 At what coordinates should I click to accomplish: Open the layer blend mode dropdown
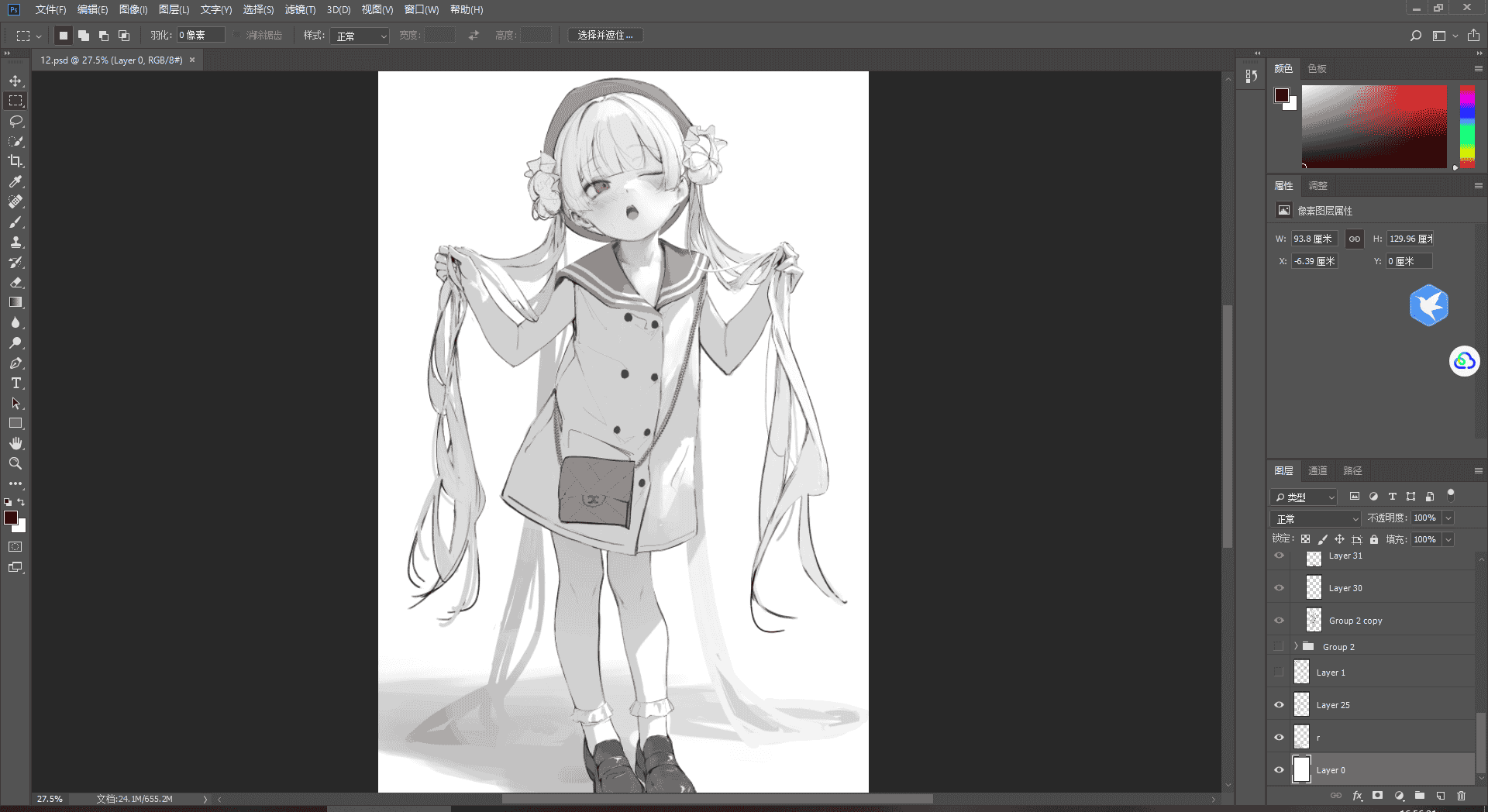coord(1316,518)
